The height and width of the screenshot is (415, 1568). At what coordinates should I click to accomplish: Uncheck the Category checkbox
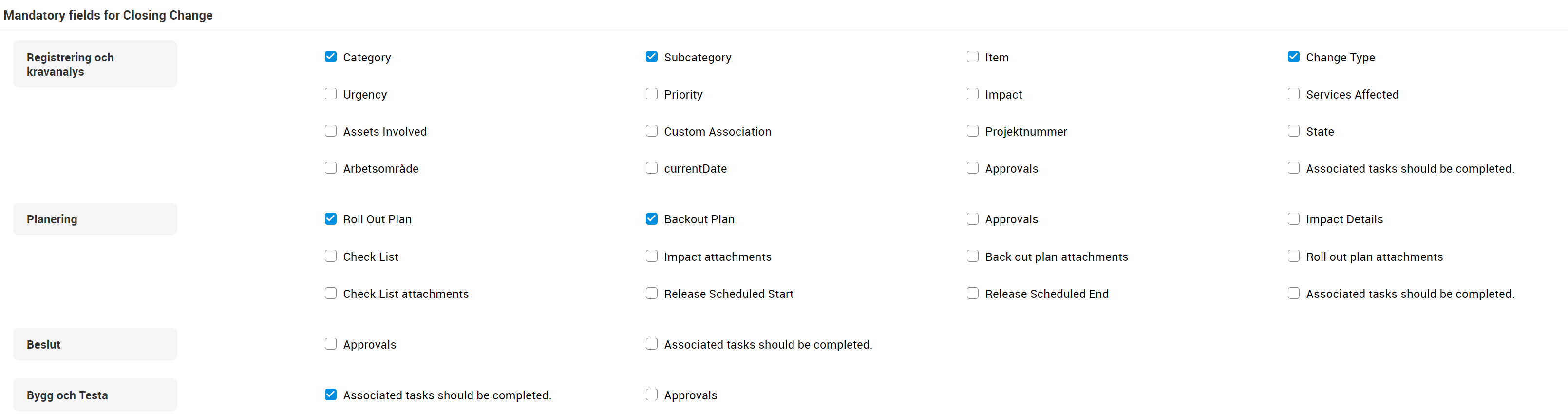[x=331, y=57]
